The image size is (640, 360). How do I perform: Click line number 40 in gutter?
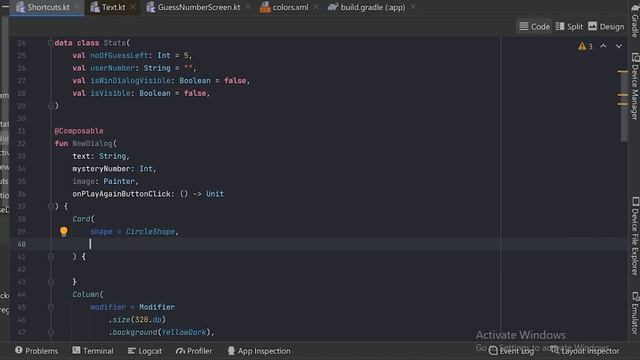pyautogui.click(x=22, y=244)
